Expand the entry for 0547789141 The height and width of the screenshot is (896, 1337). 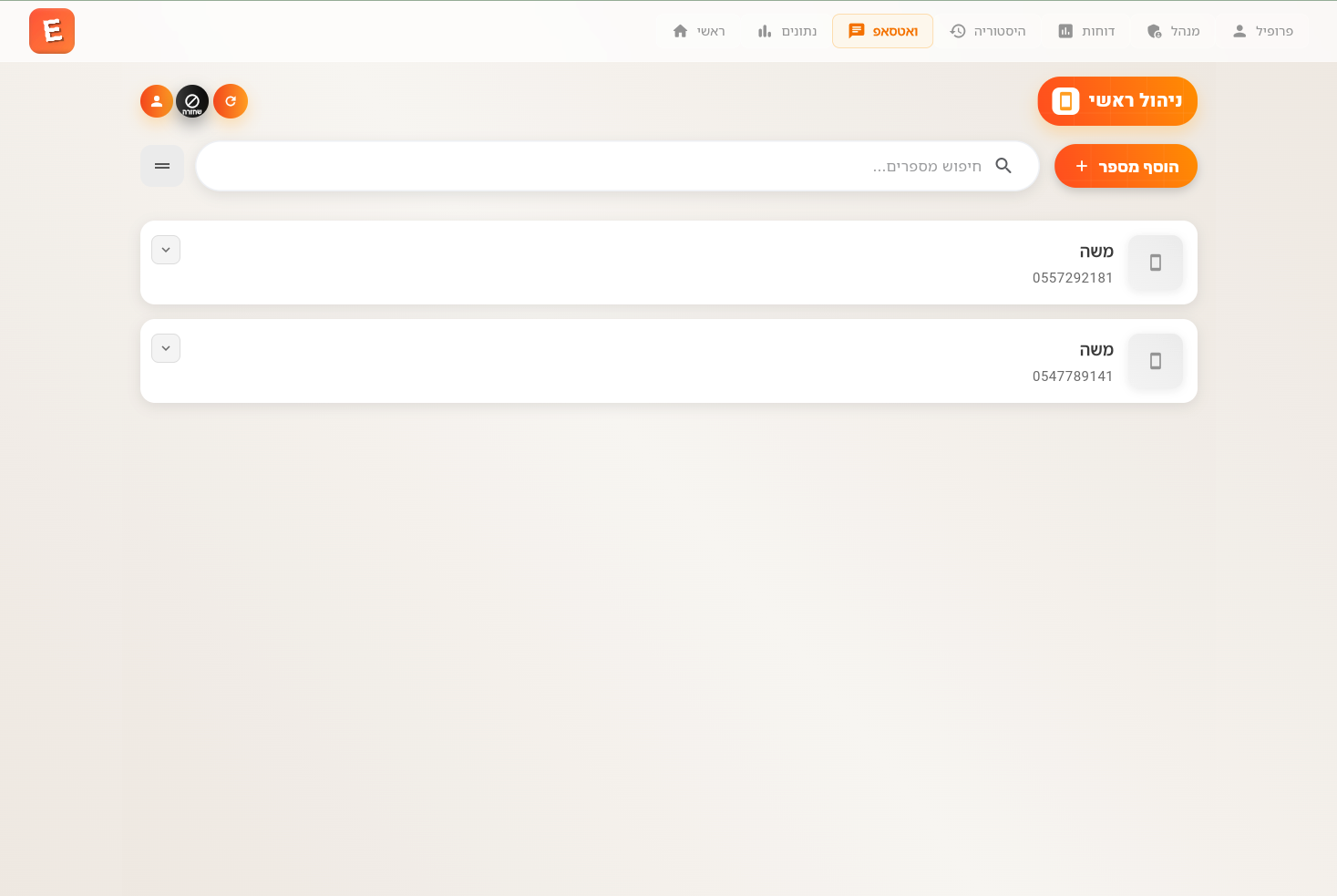pyautogui.click(x=166, y=348)
